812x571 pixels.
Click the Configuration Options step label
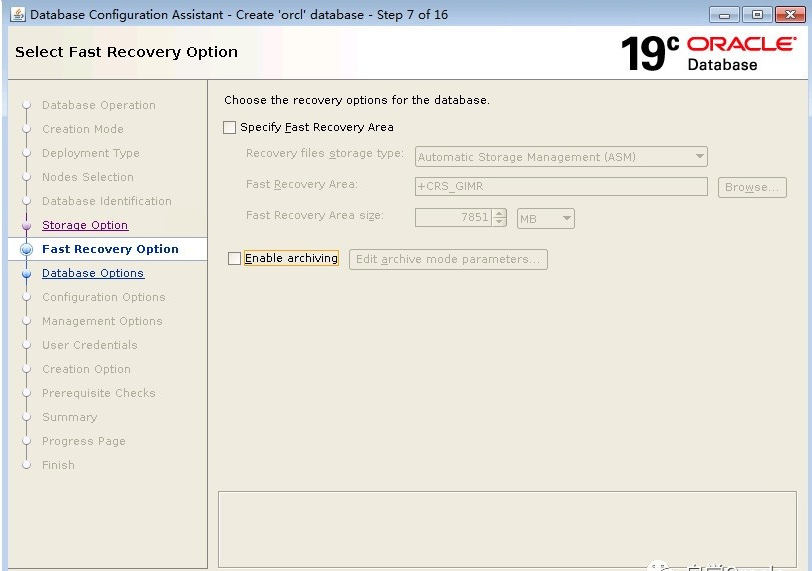[x=104, y=297]
